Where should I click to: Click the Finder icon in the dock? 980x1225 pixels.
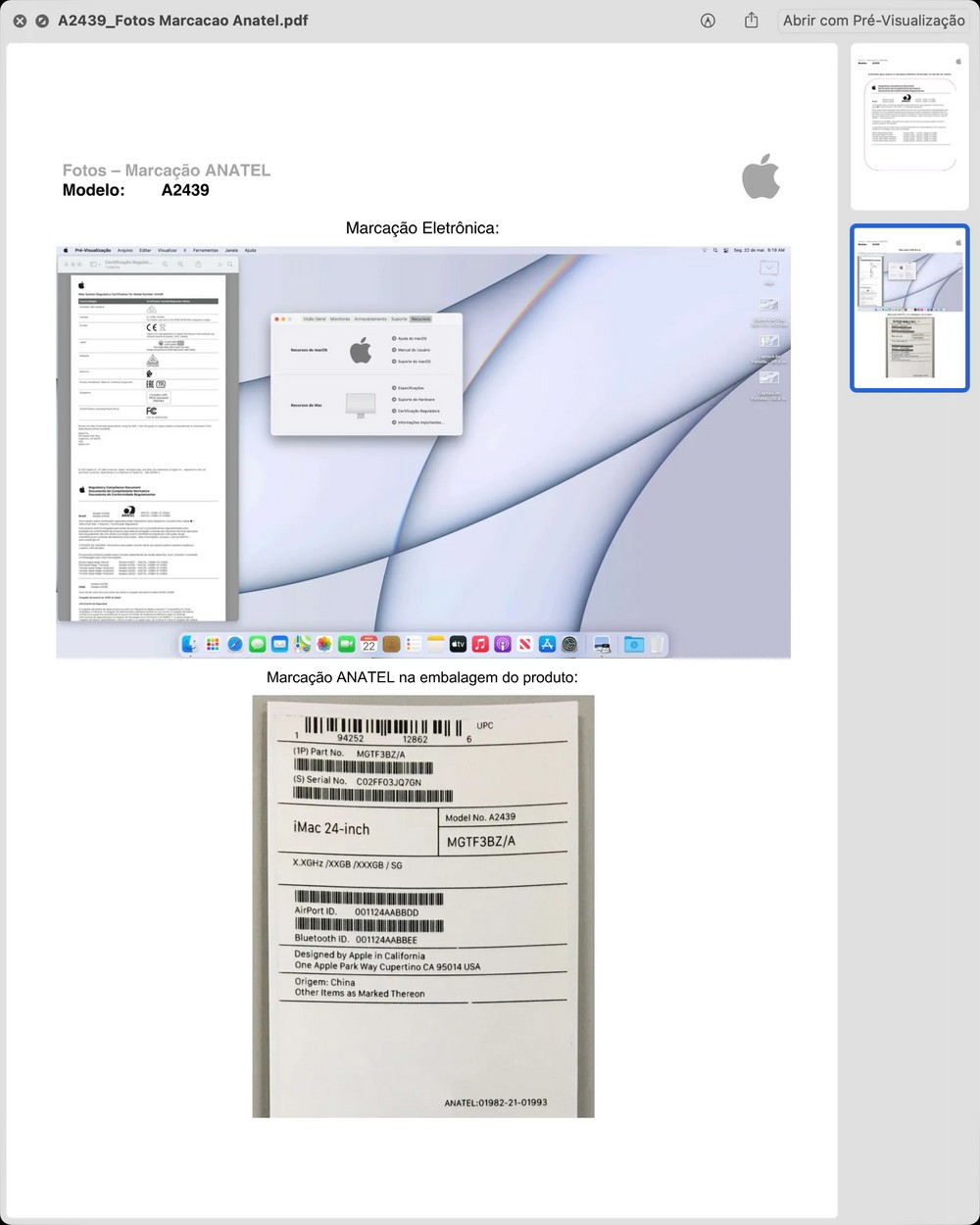190,644
